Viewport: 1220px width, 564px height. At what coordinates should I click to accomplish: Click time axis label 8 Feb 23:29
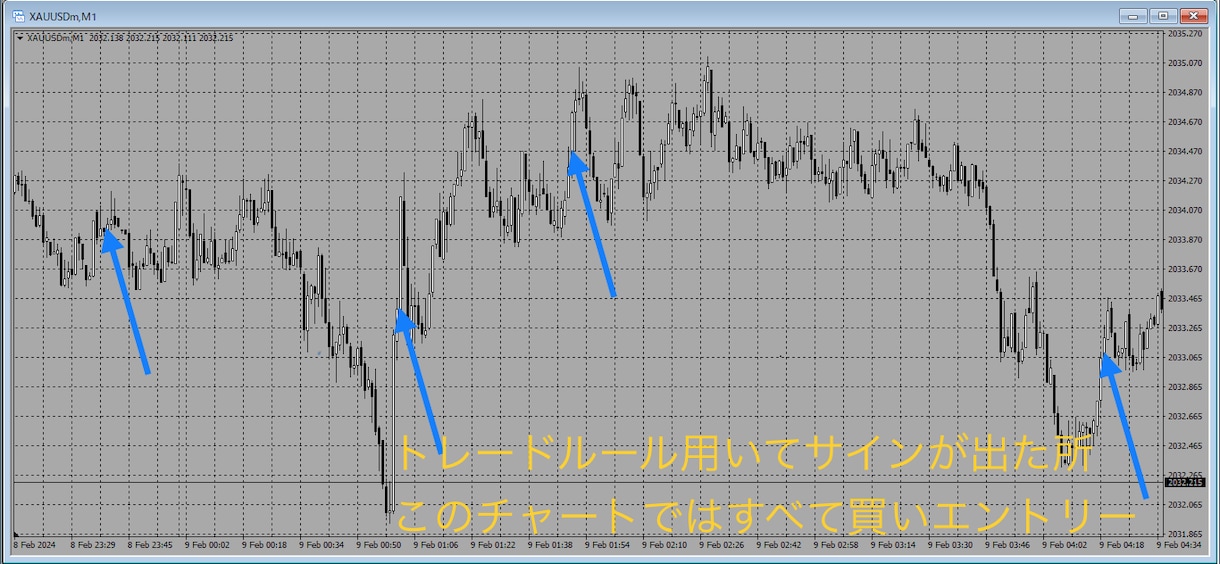click(x=93, y=546)
